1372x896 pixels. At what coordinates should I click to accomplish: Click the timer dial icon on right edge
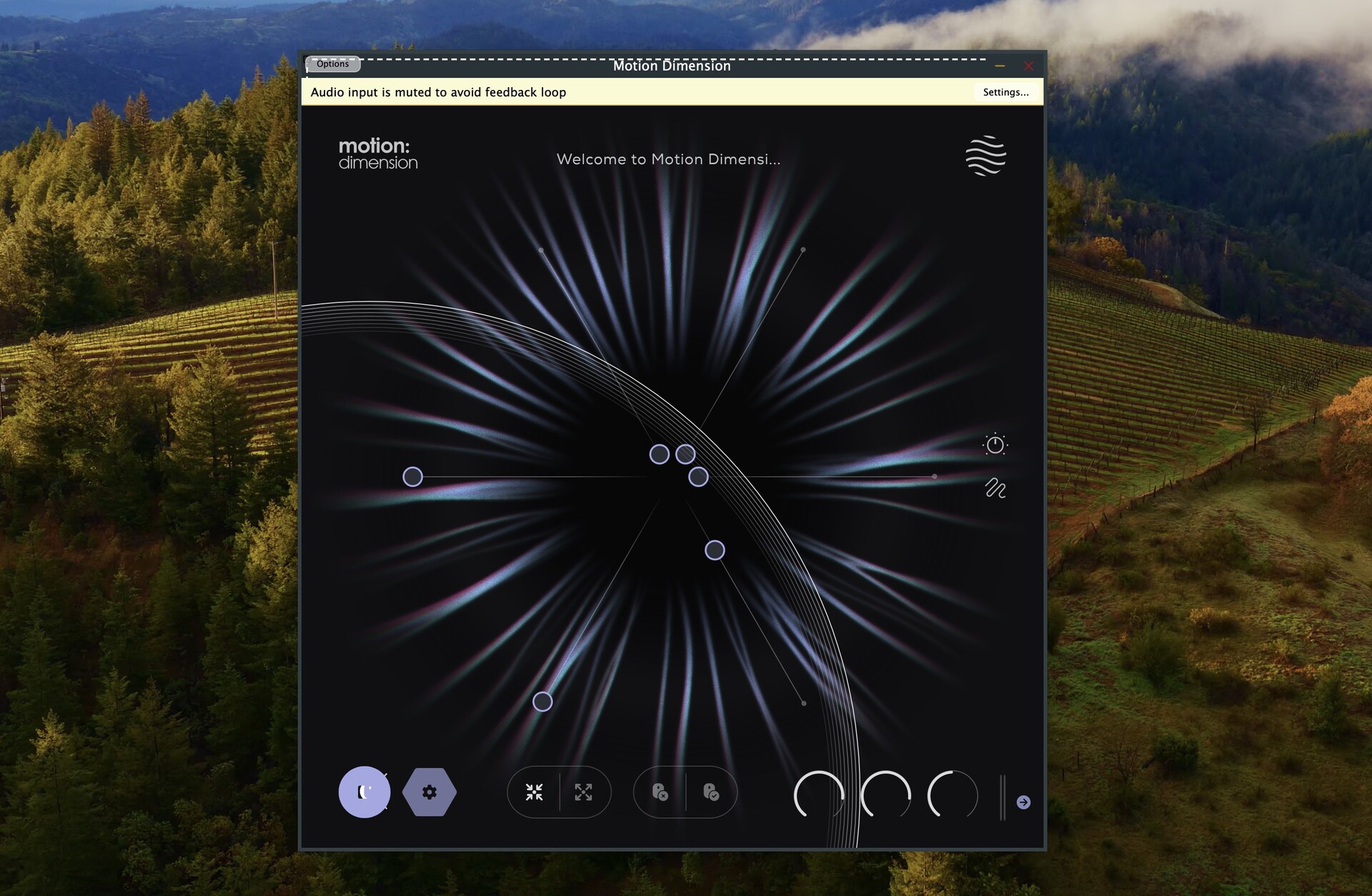(995, 444)
